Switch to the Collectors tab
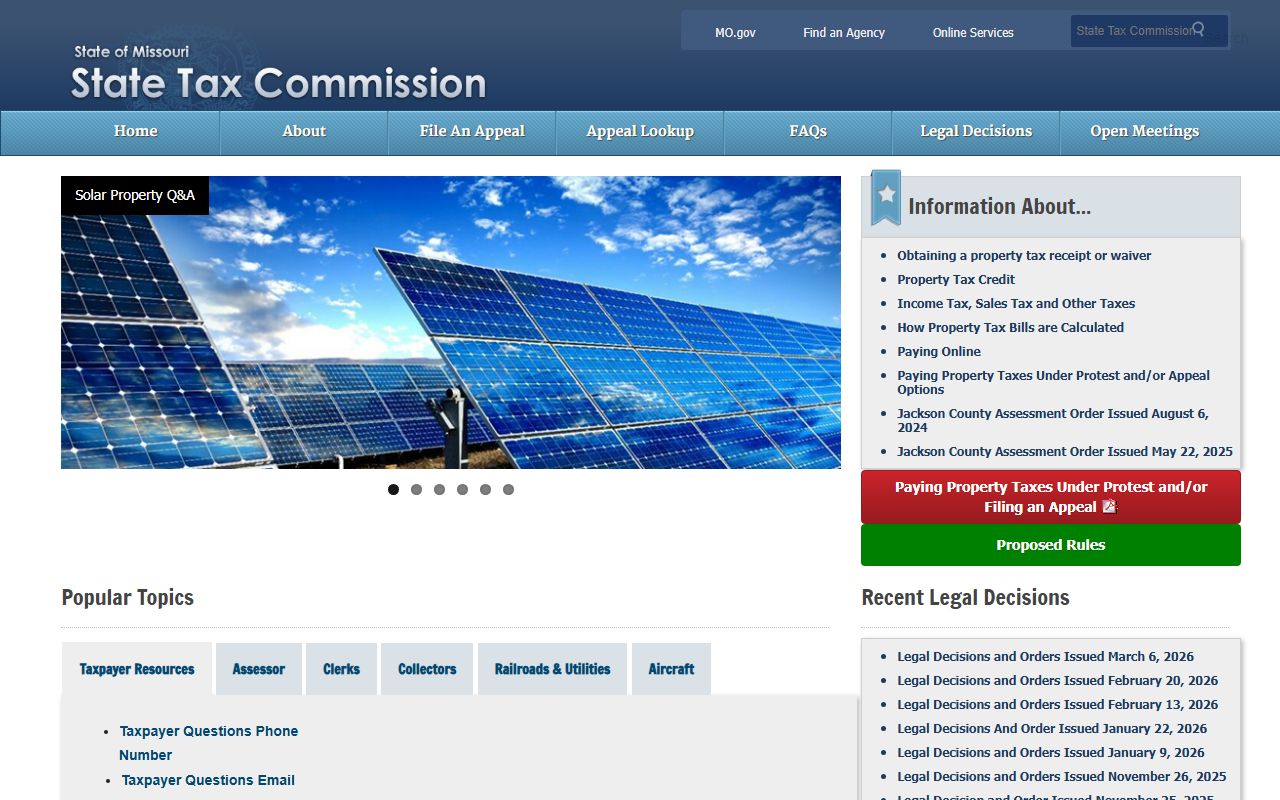The height and width of the screenshot is (800, 1280). 427,669
